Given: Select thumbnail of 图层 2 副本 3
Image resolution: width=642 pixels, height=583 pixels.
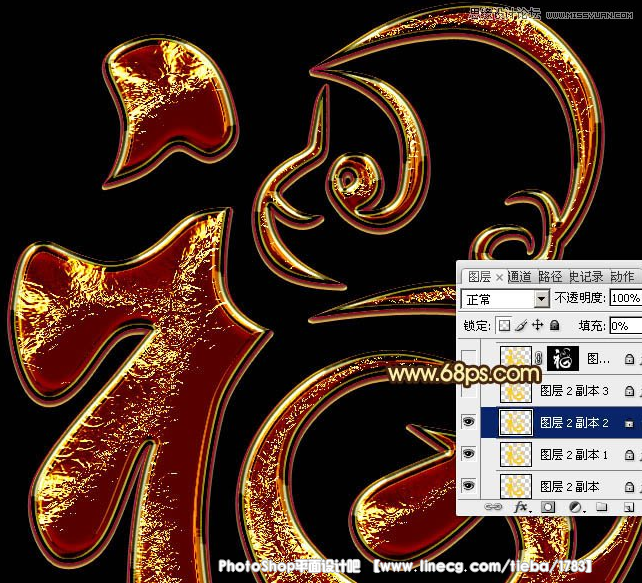Looking at the screenshot, I should coord(516,391).
